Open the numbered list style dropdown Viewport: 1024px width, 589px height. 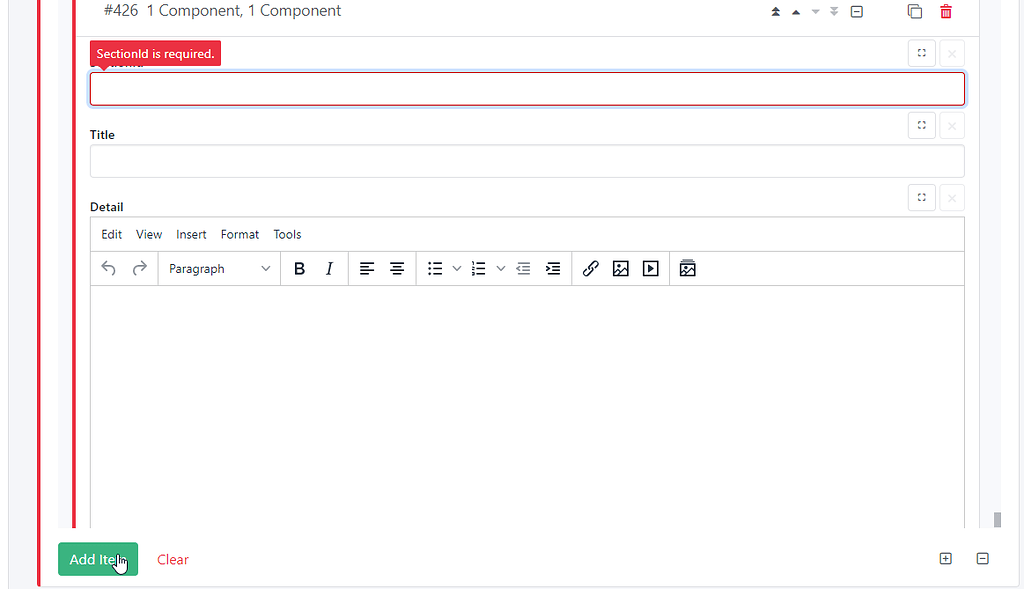[x=501, y=268]
